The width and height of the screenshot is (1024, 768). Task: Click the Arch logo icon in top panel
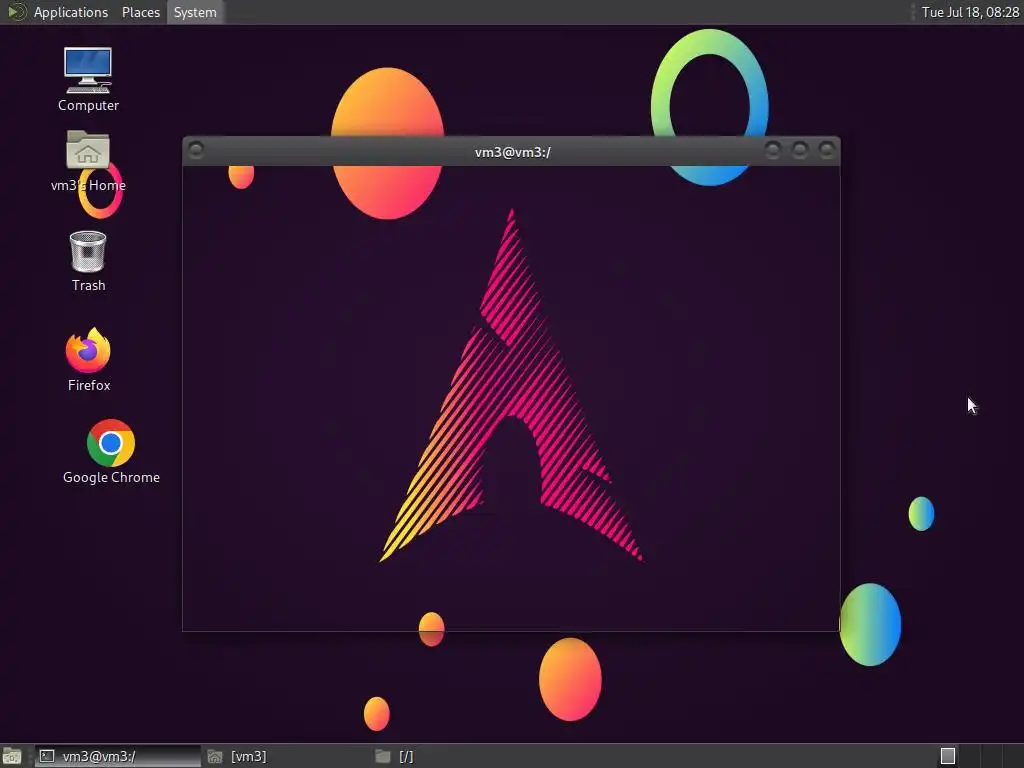pyautogui.click(x=16, y=12)
